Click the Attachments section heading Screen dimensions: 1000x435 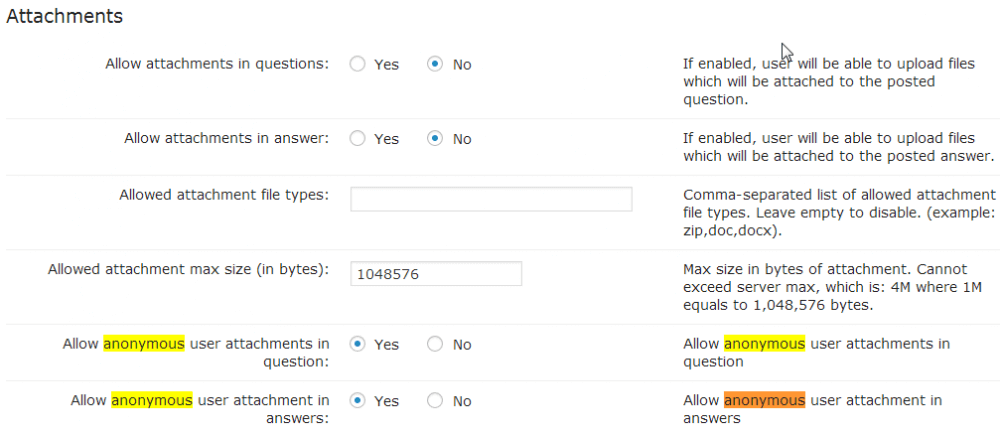click(x=65, y=17)
